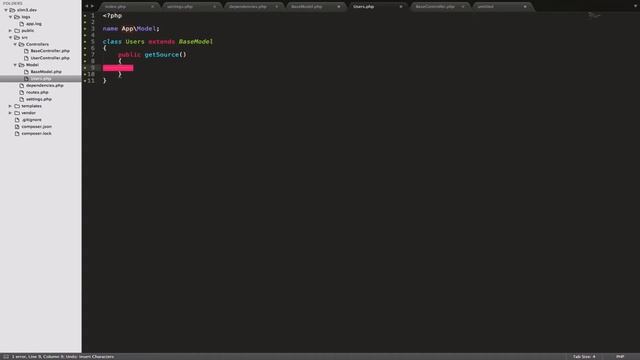Open settings.php in the sidebar
Viewport: 640px width, 360px height.
pos(39,99)
